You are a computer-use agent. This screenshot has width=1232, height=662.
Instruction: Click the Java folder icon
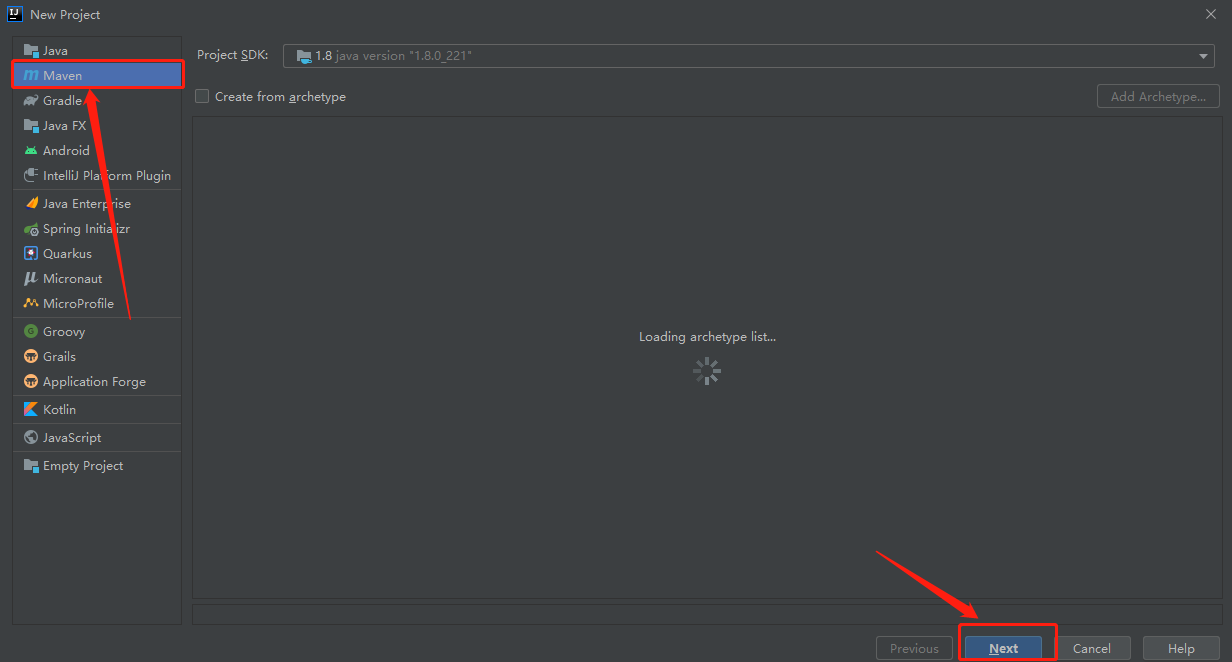(31, 50)
